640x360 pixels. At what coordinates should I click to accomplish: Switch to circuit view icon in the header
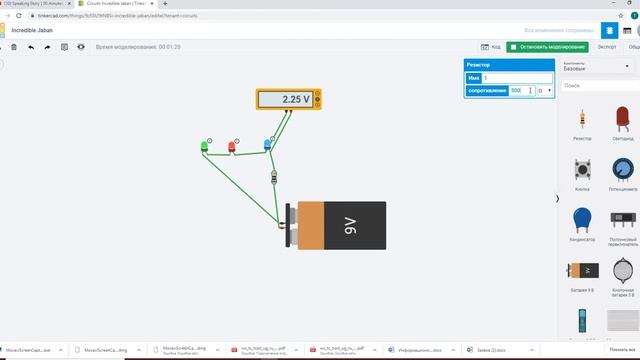coord(609,31)
